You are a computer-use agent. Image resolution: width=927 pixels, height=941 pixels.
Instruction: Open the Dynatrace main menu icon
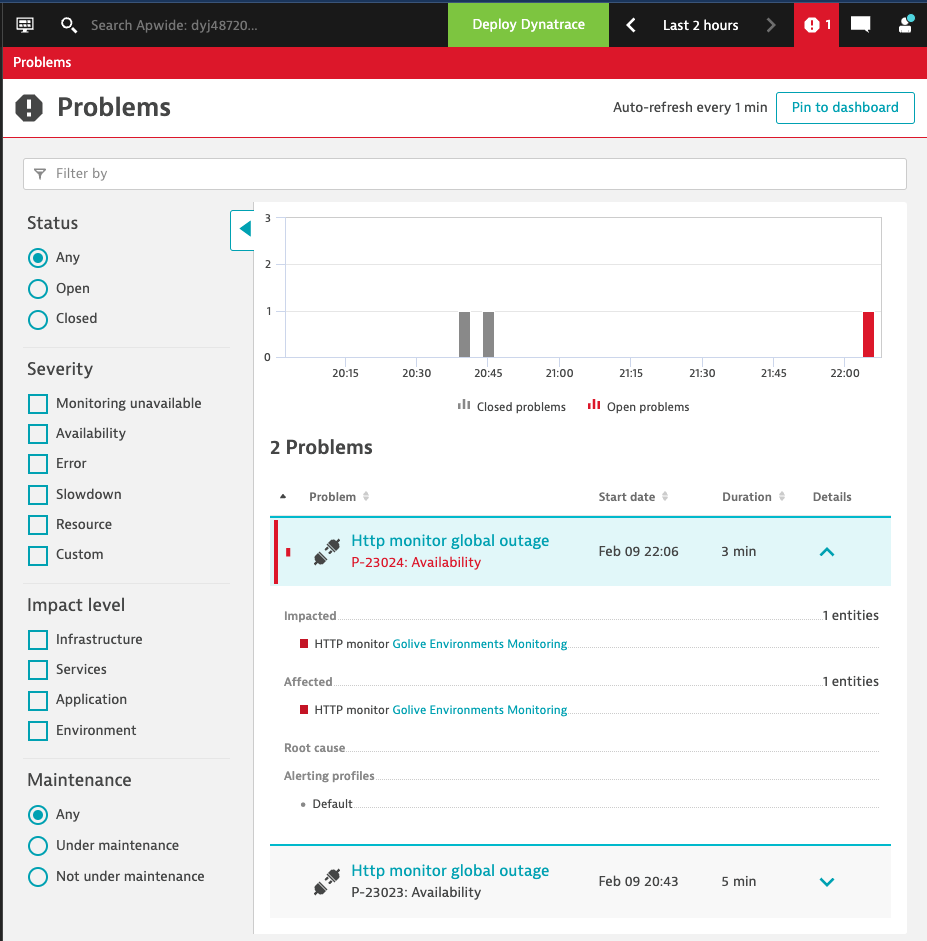click(x=25, y=24)
